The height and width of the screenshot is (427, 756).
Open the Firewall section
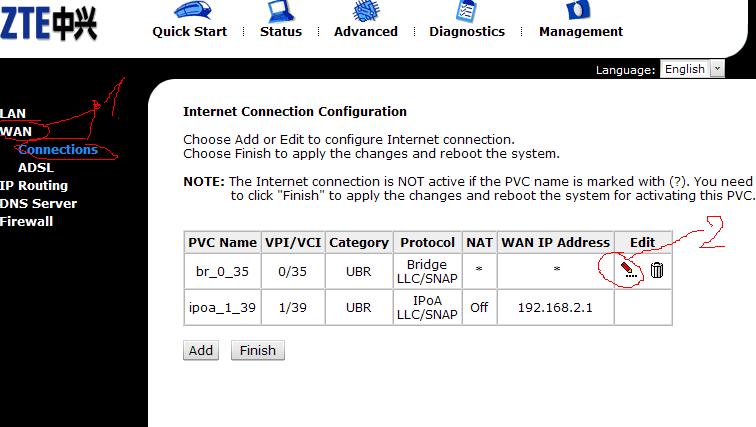(27, 222)
